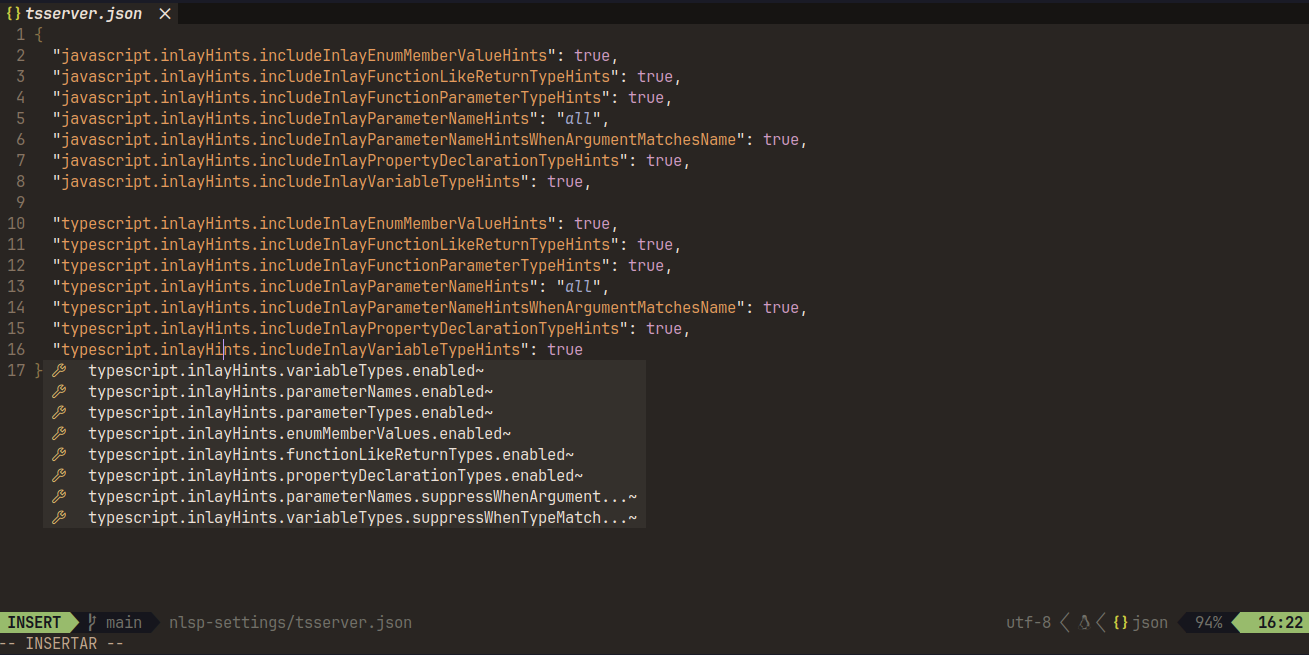Click the INSERT mode indicator

[x=35, y=622]
